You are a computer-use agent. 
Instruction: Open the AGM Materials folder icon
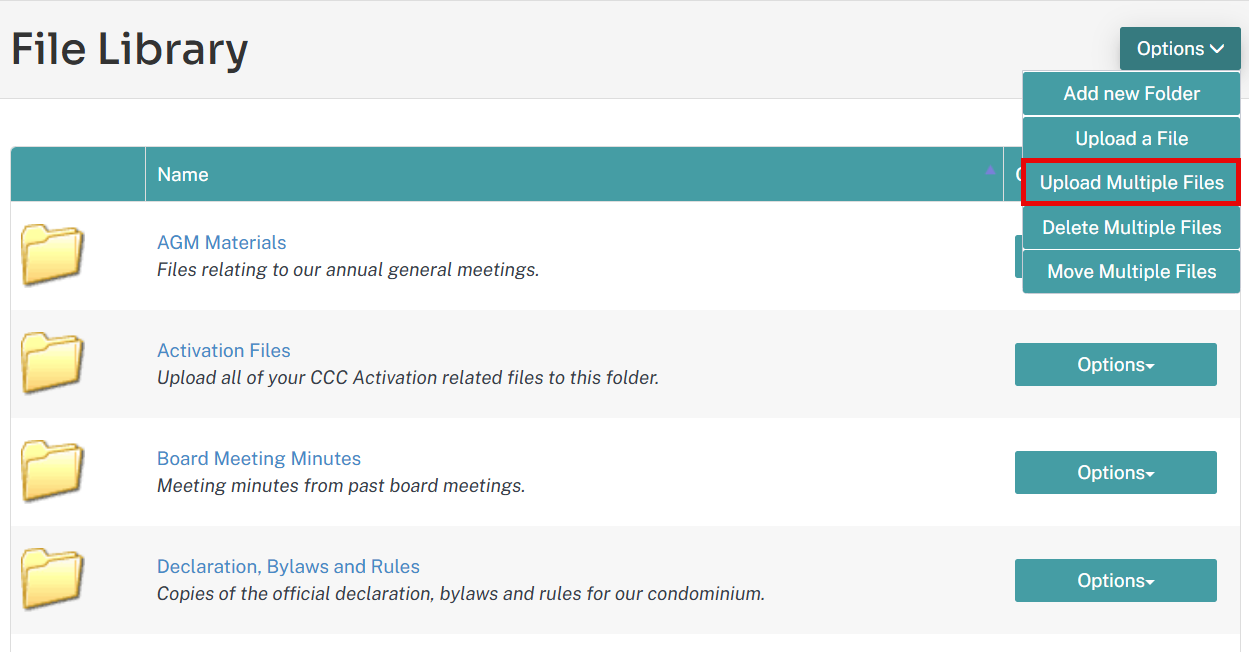pyautogui.click(x=53, y=256)
